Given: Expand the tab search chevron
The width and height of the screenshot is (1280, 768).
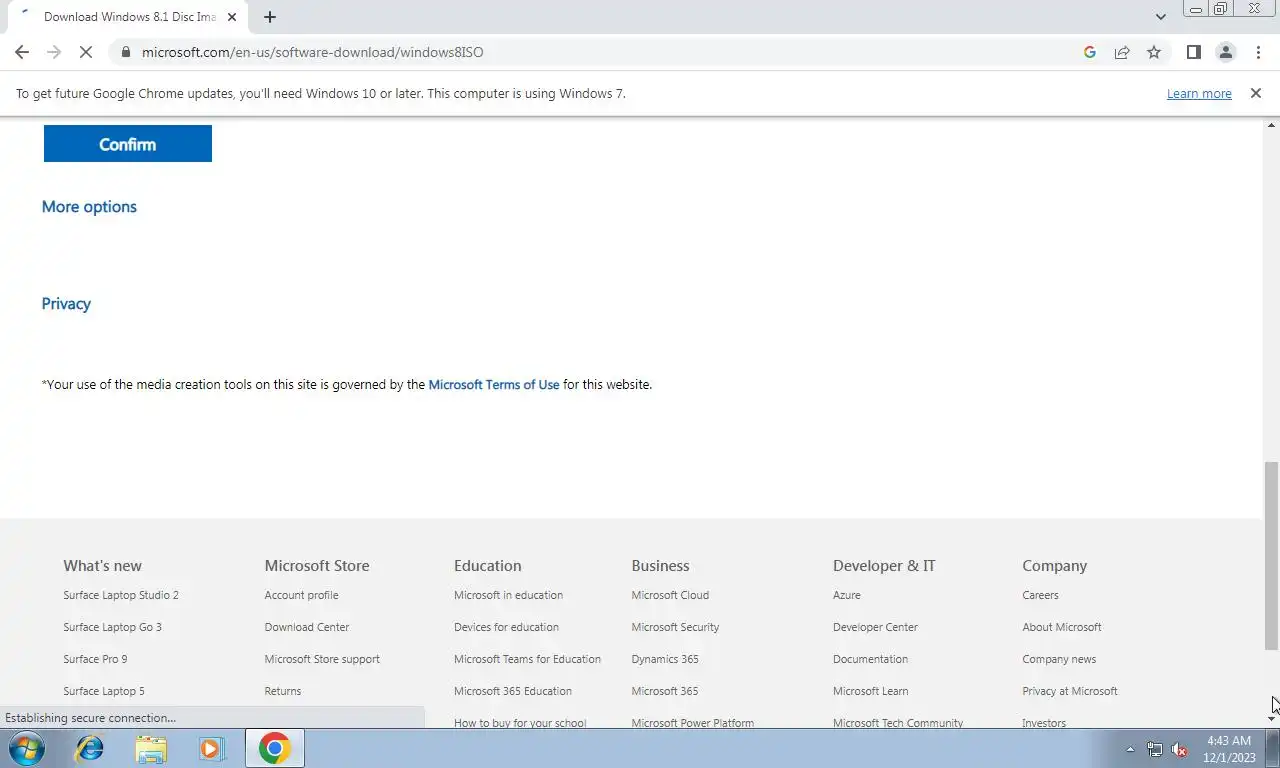Looking at the screenshot, I should tap(1160, 17).
